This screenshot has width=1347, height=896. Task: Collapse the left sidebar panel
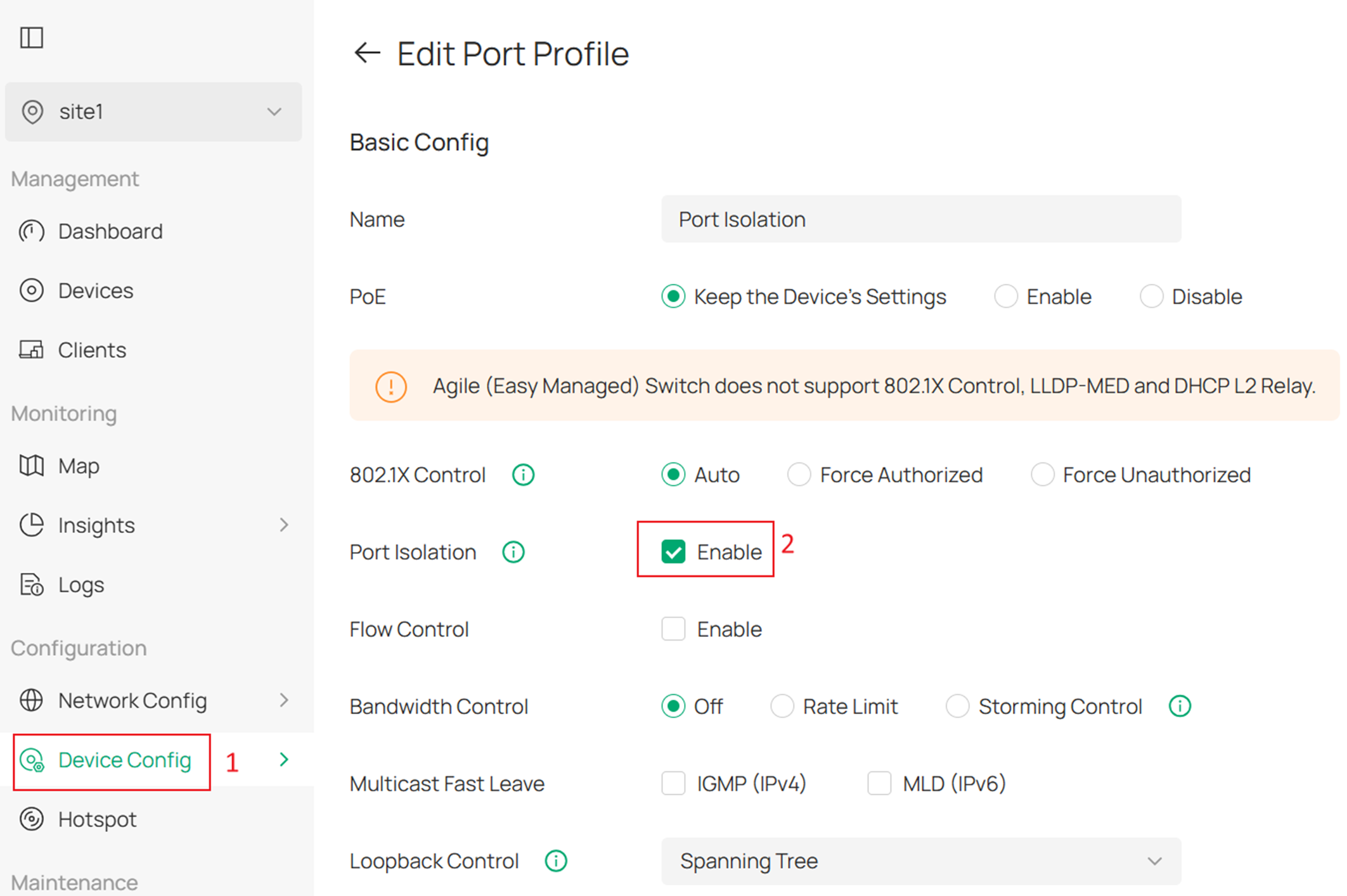(x=32, y=37)
